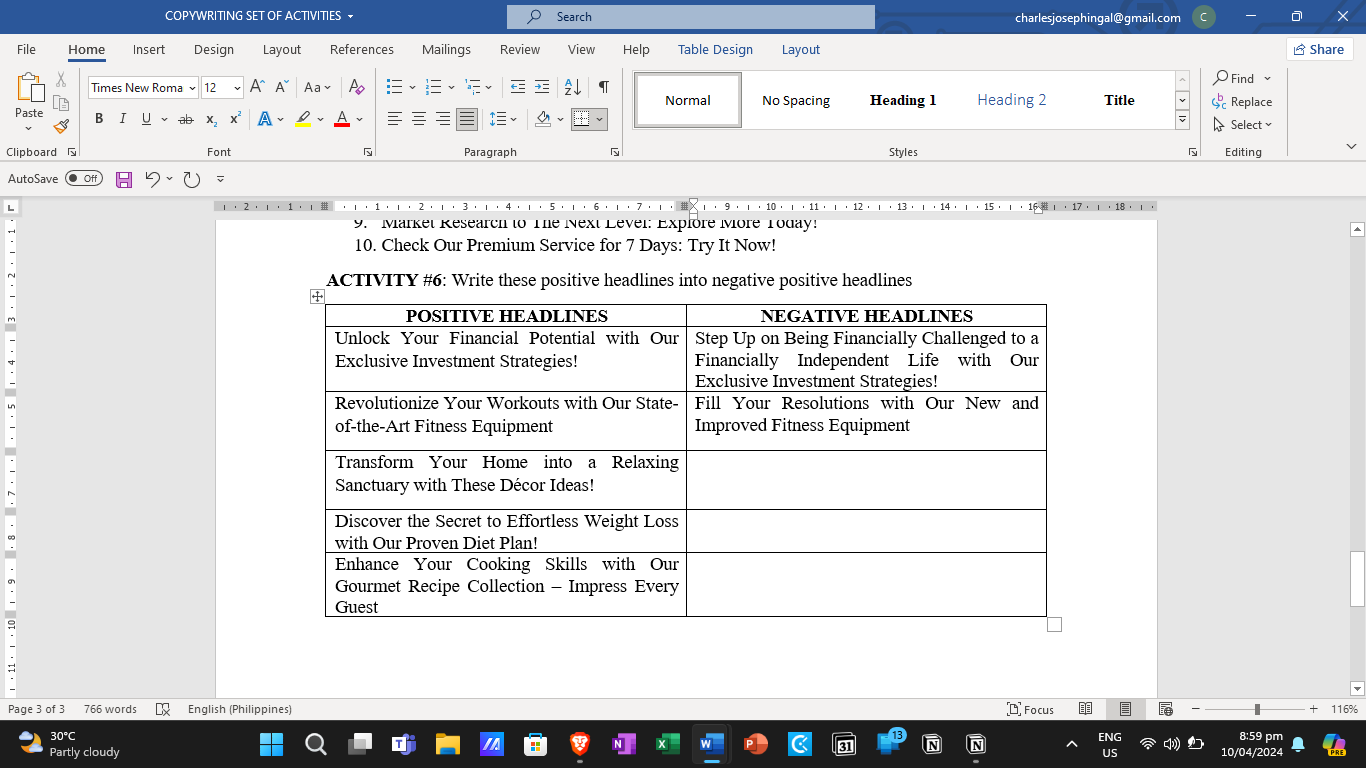Expand the Styles gallery more arrow
The width and height of the screenshot is (1366, 768).
(1182, 120)
